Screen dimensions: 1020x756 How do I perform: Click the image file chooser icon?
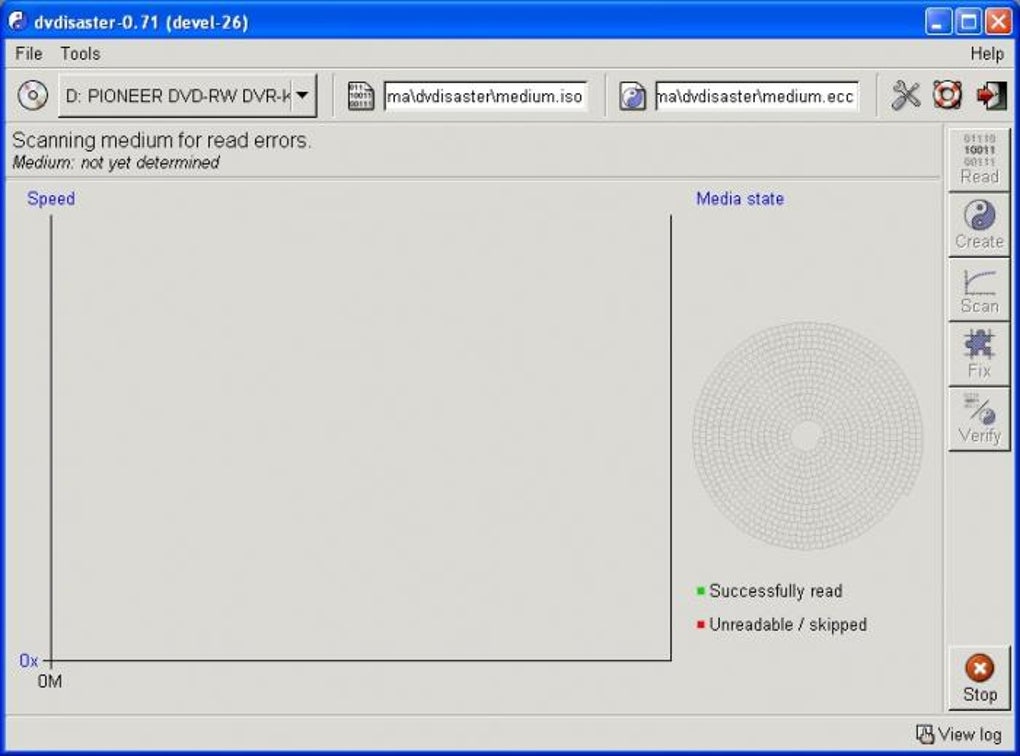pyautogui.click(x=360, y=96)
